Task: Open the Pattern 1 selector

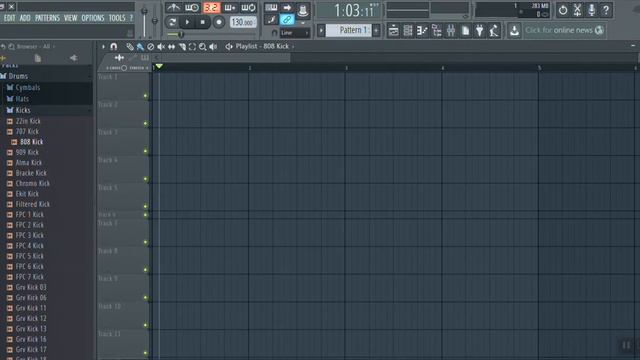Action: 349,30
